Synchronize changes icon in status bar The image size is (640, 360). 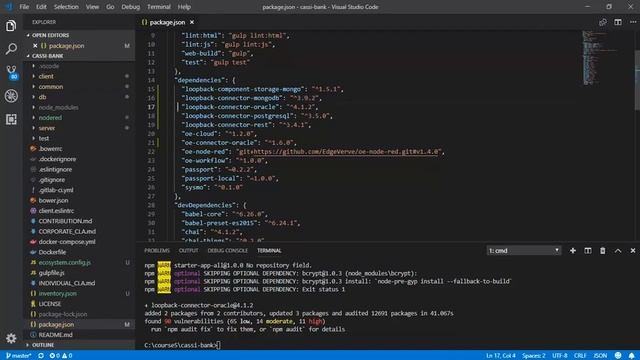point(41,356)
